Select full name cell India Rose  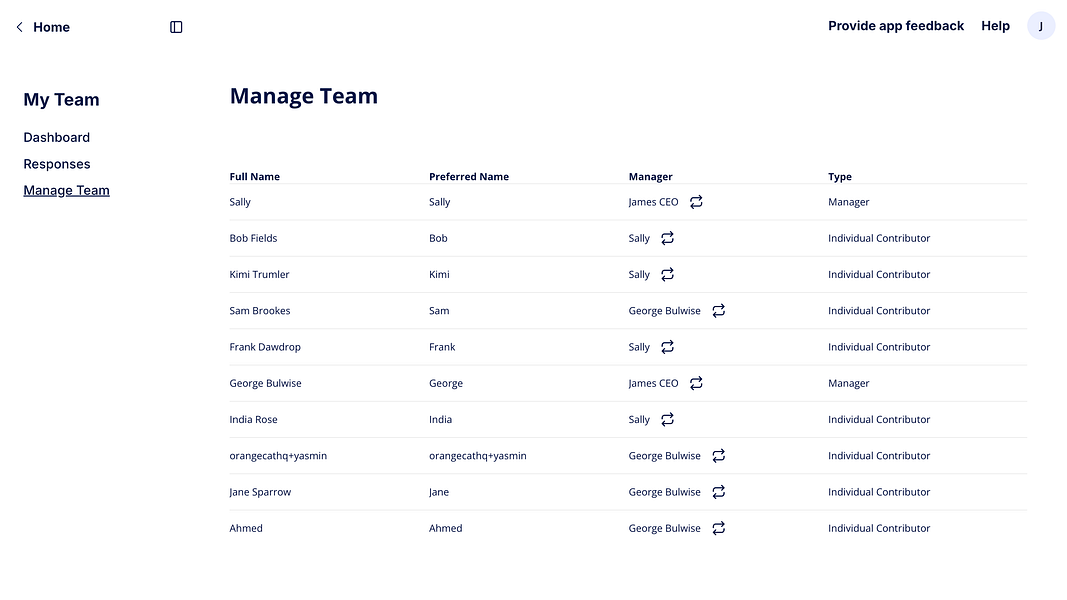click(x=253, y=420)
